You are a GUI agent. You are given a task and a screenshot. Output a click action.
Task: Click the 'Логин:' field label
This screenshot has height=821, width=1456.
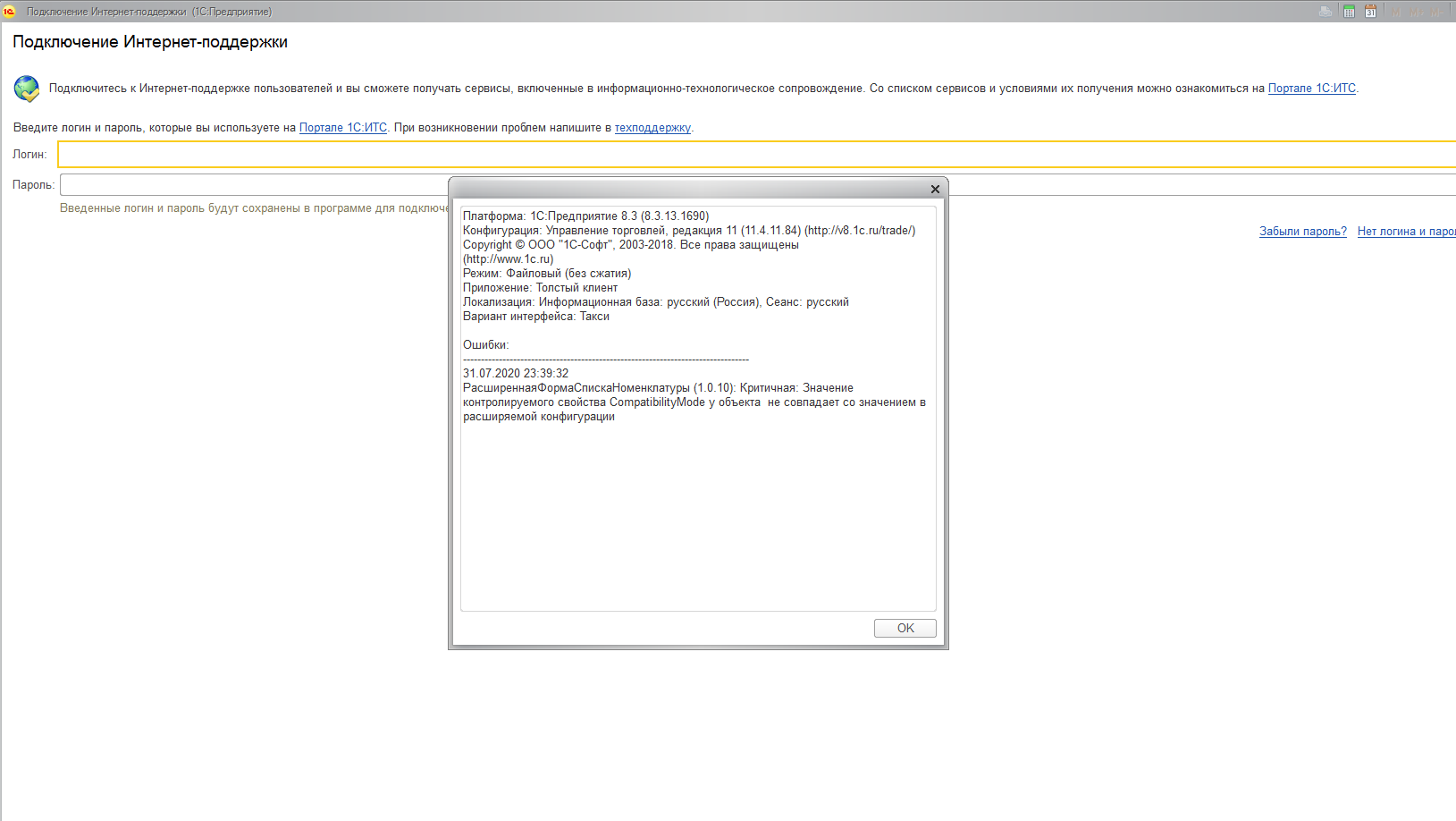(x=29, y=155)
